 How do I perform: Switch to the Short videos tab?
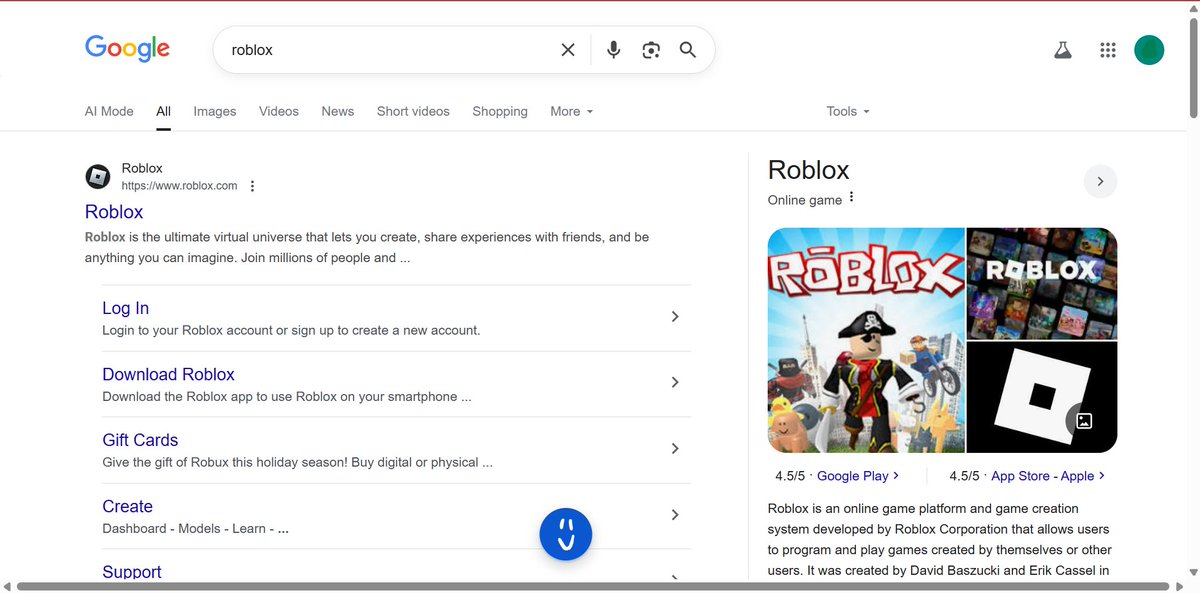point(413,111)
